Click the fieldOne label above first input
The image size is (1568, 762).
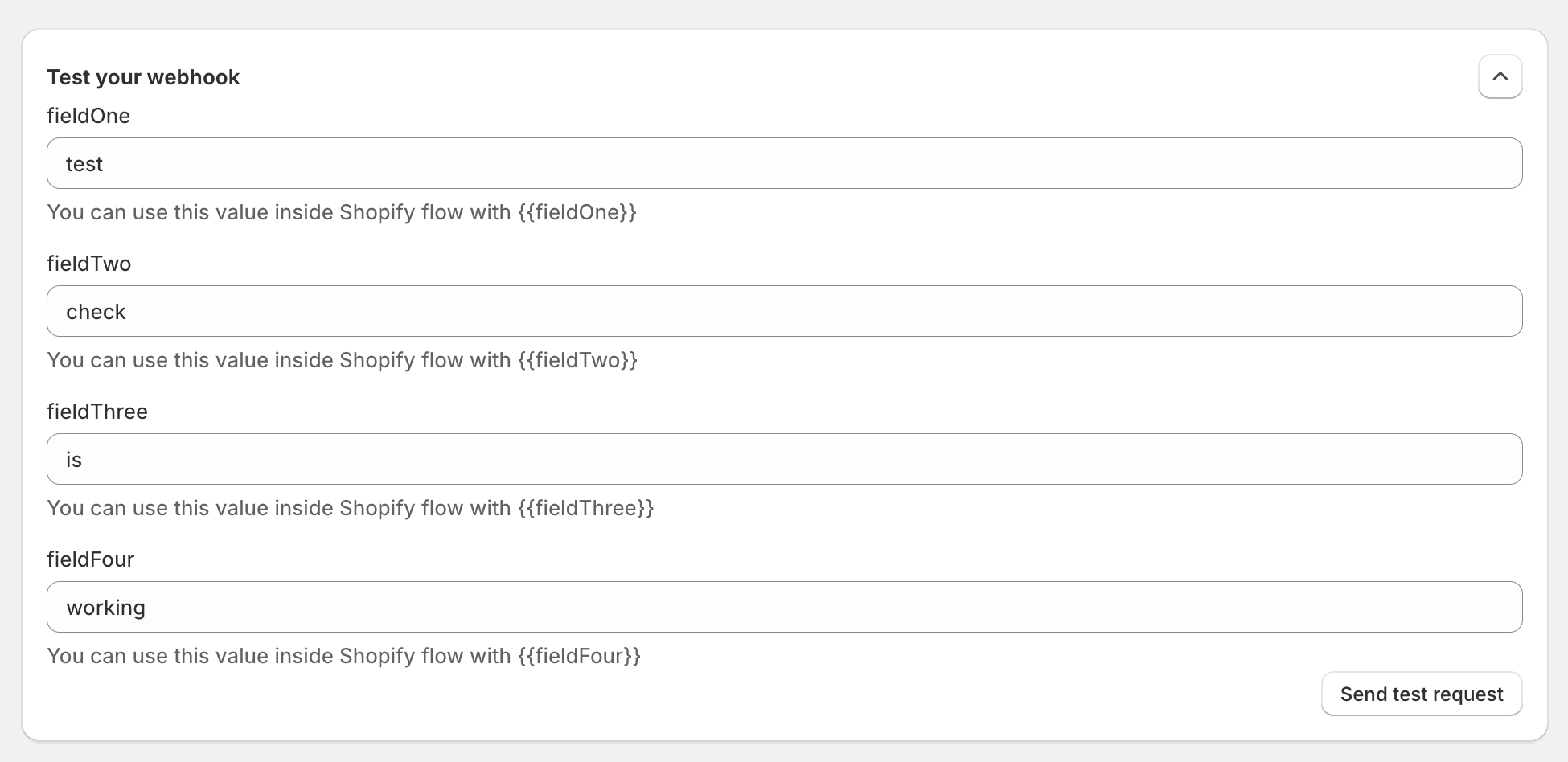pos(88,116)
